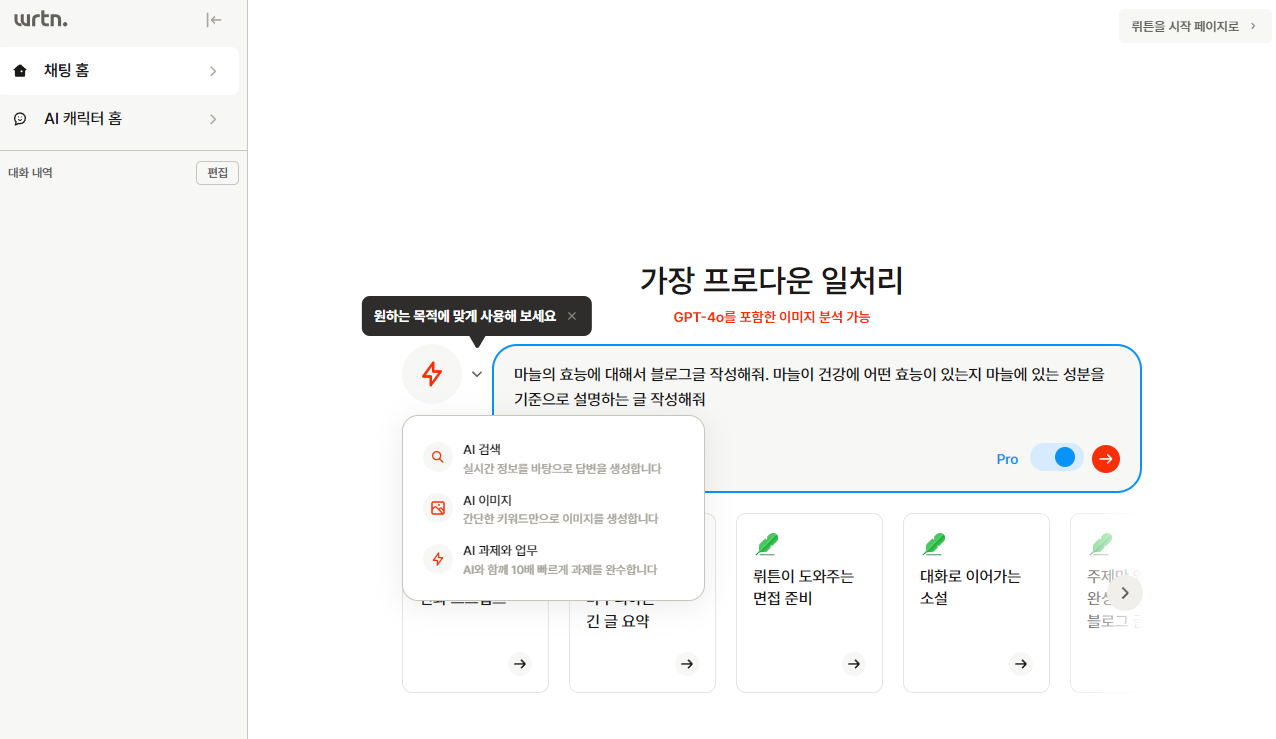
Task: Click the lightning bolt mode icon
Action: click(432, 374)
